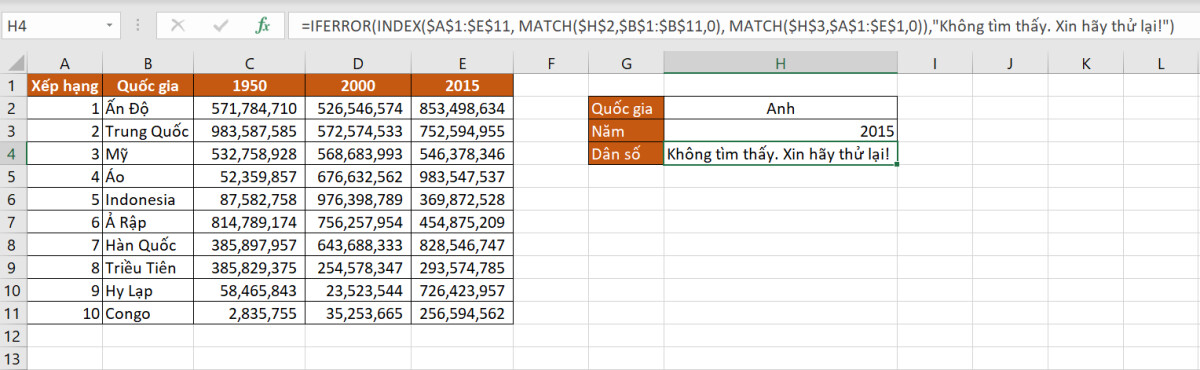Click the 'Xếp hạng' header cell

click(65, 85)
